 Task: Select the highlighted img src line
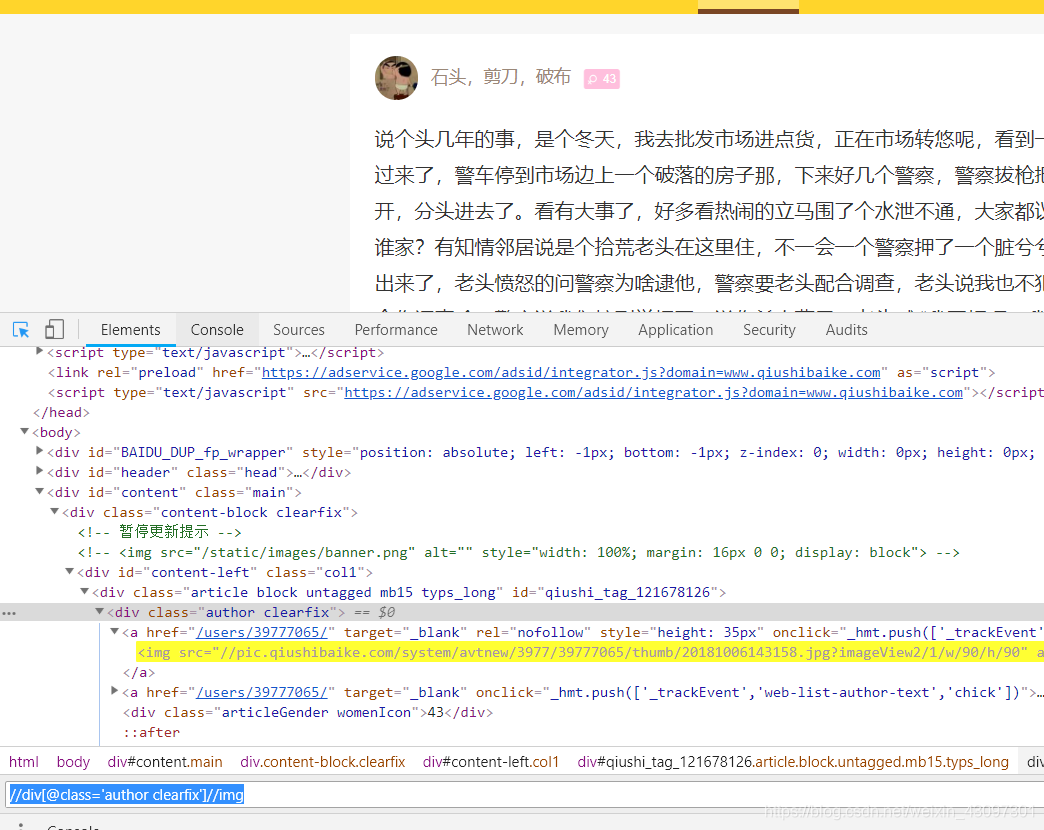coord(590,652)
